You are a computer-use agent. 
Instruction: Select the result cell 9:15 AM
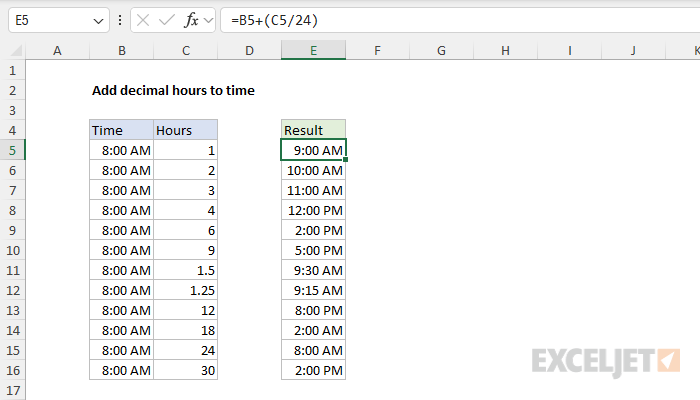coord(313,290)
